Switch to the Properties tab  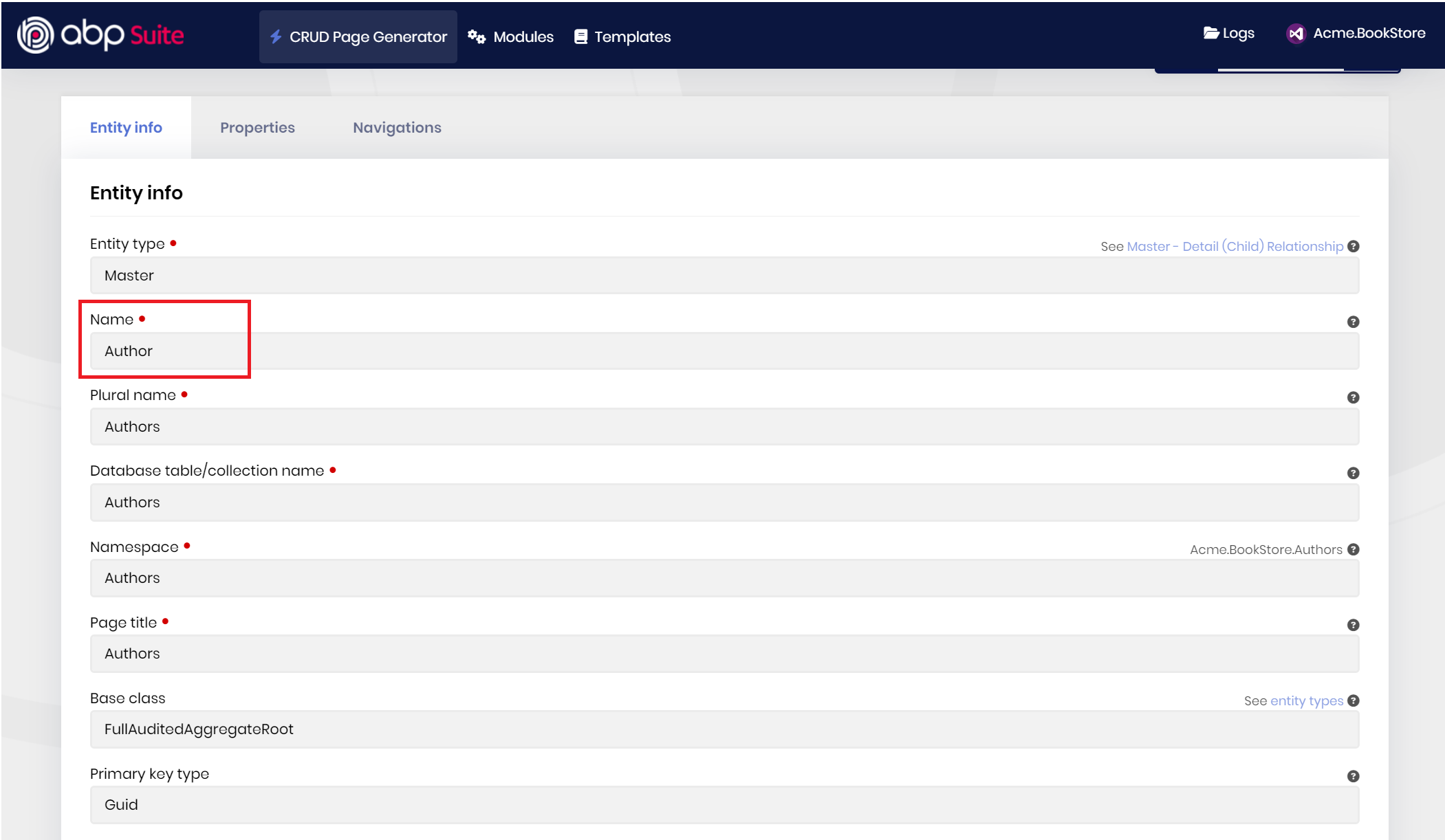pos(257,128)
